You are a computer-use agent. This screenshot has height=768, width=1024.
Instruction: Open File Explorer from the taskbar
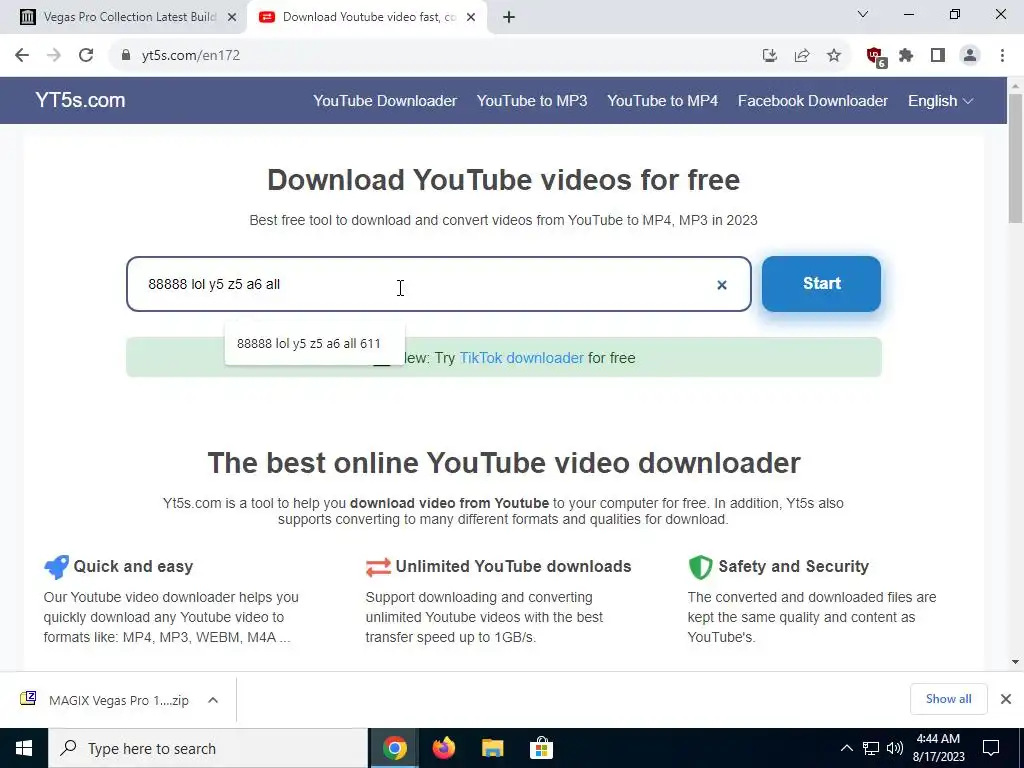click(x=492, y=748)
